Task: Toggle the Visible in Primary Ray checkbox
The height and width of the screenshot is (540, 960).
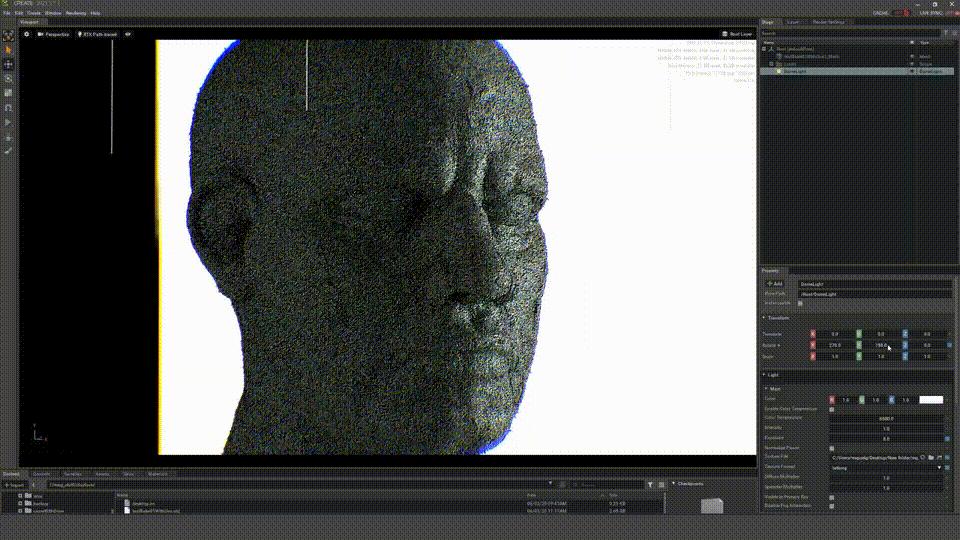Action: pyautogui.click(x=831, y=498)
